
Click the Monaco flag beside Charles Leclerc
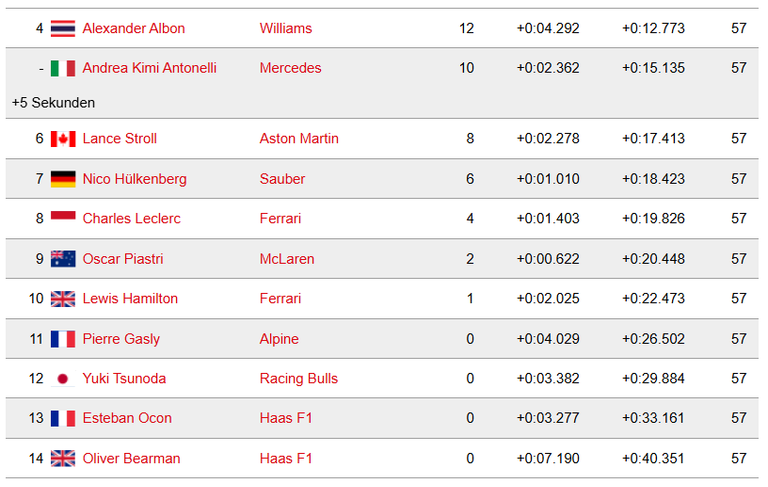click(x=63, y=219)
